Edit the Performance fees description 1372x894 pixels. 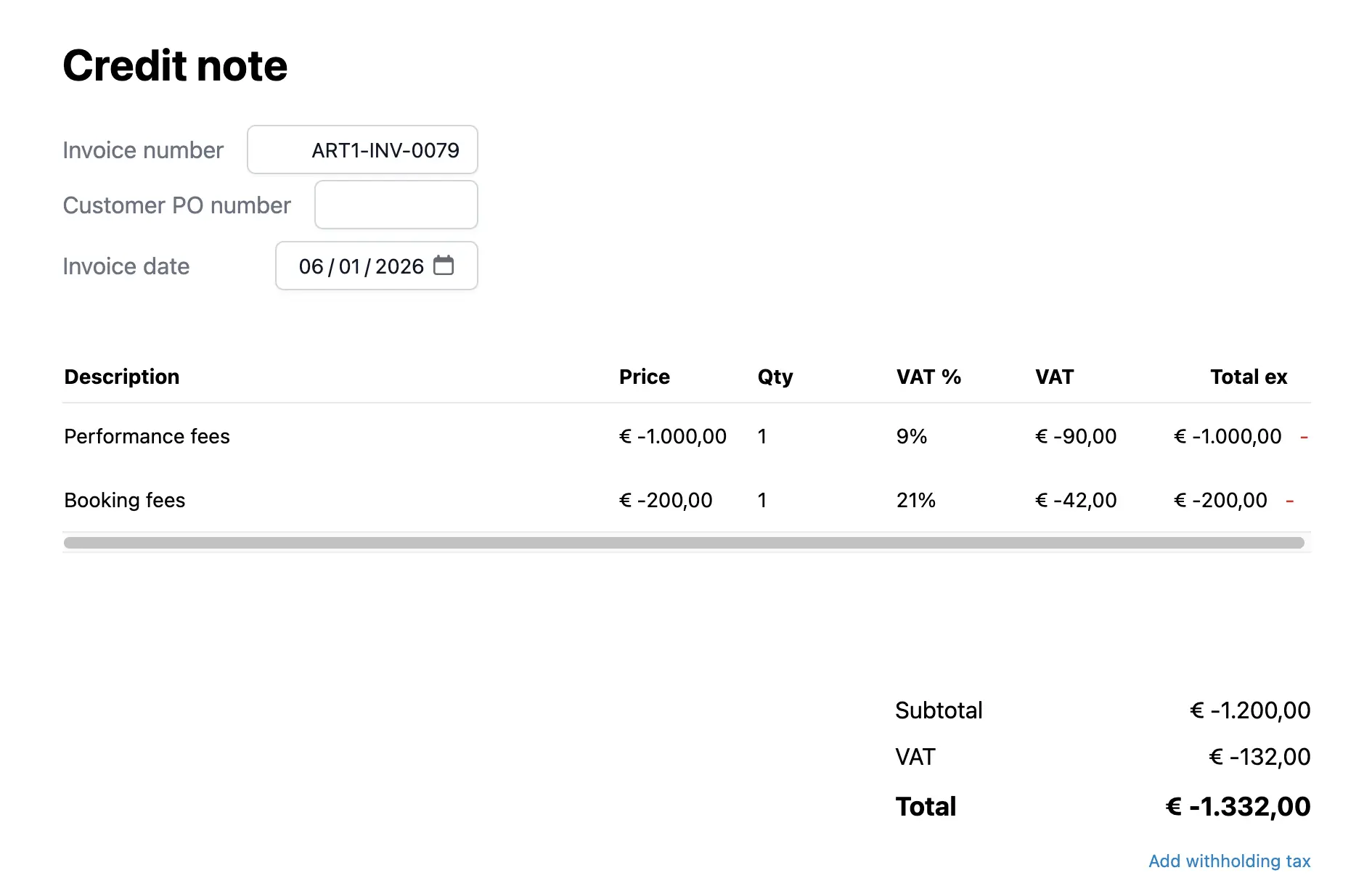(x=147, y=437)
